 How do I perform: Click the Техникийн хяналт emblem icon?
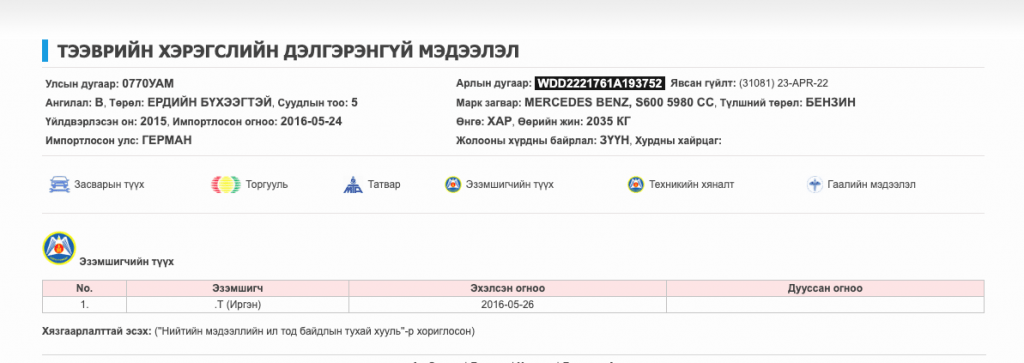(x=636, y=185)
